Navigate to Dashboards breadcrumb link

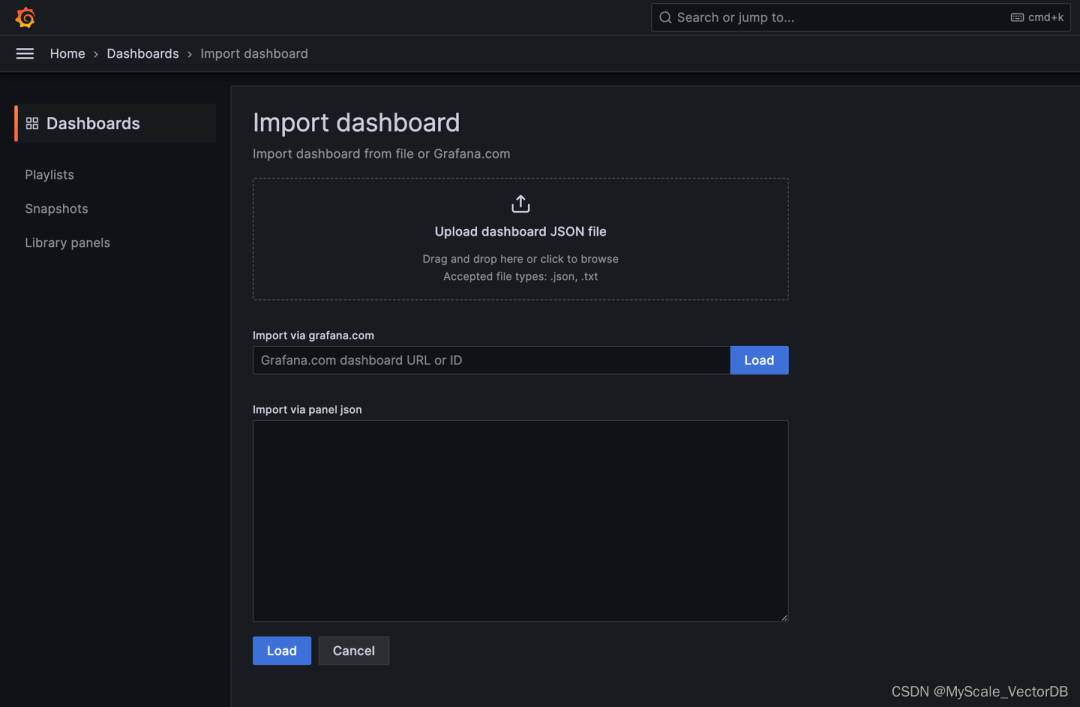(143, 54)
